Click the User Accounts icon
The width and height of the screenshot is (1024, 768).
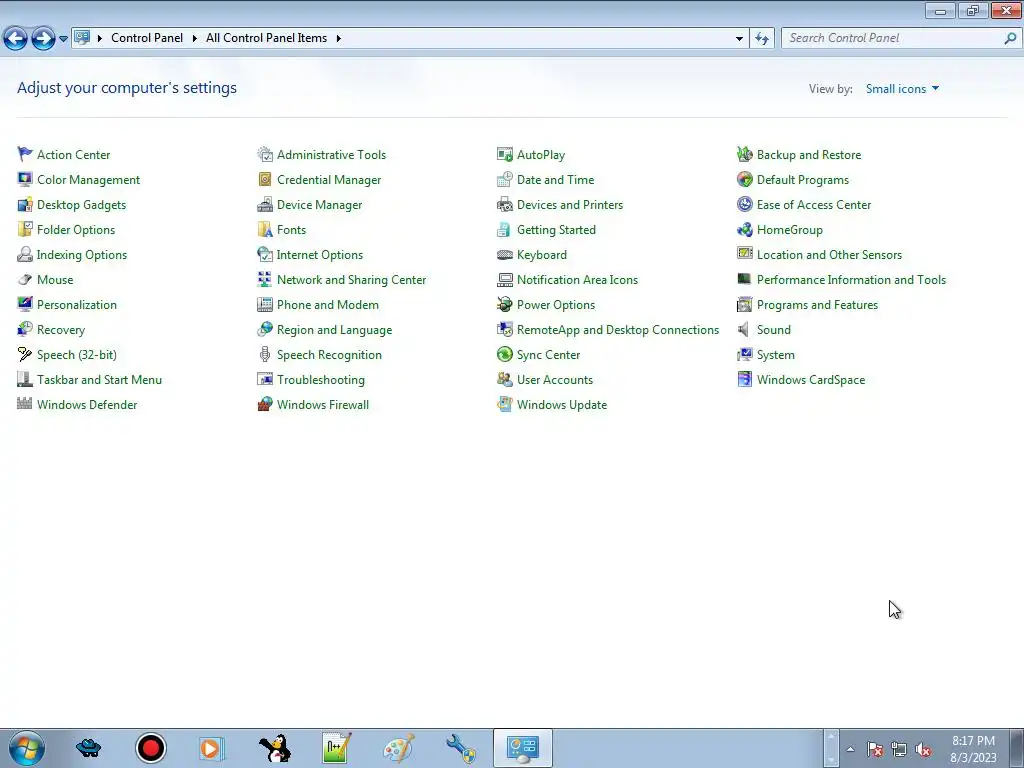pos(505,379)
